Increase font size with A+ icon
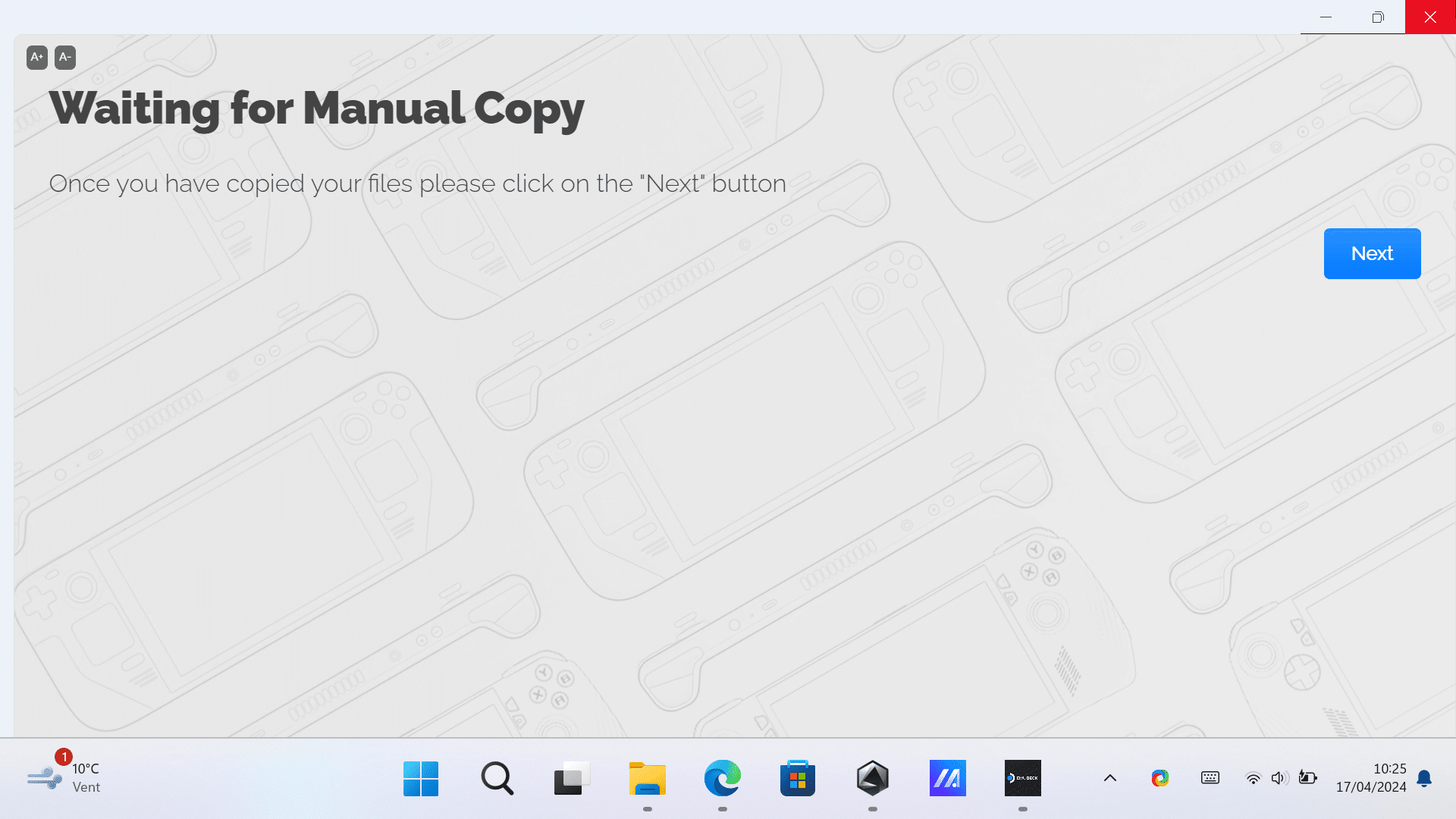1456x819 pixels. [37, 58]
